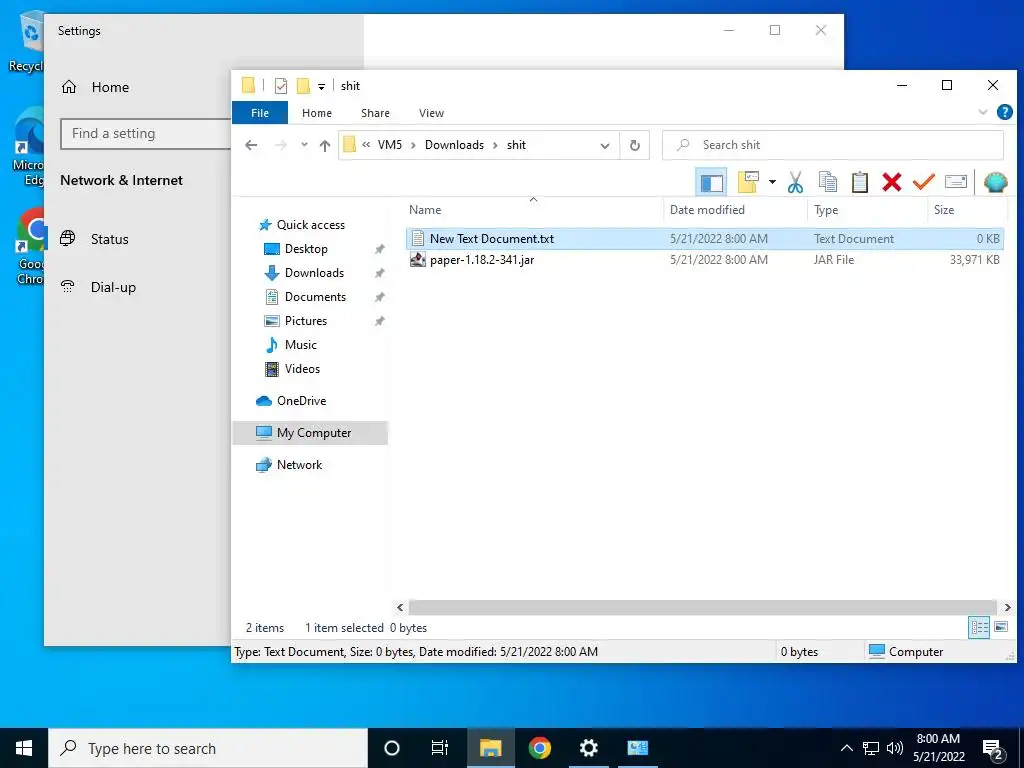
Task: Open the View ribbon tab
Action: tap(431, 113)
